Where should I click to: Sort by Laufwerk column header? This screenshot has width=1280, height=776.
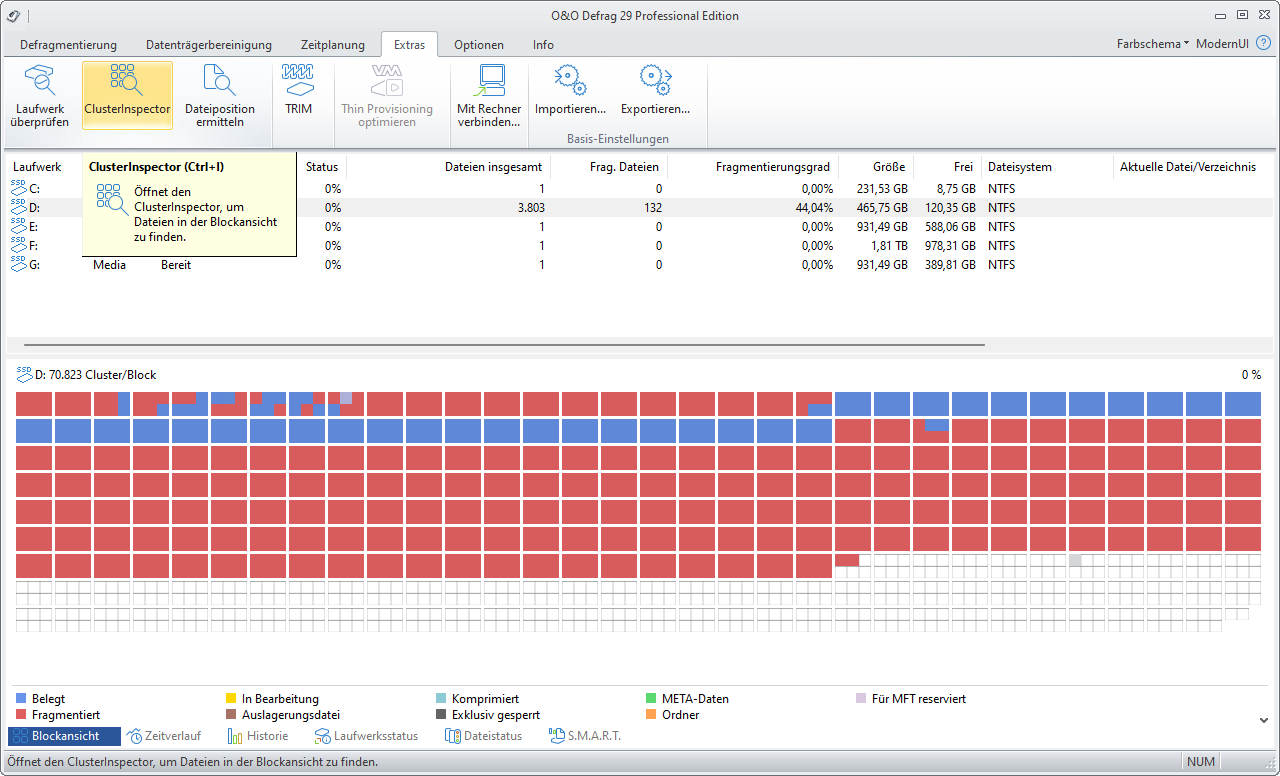(37, 167)
